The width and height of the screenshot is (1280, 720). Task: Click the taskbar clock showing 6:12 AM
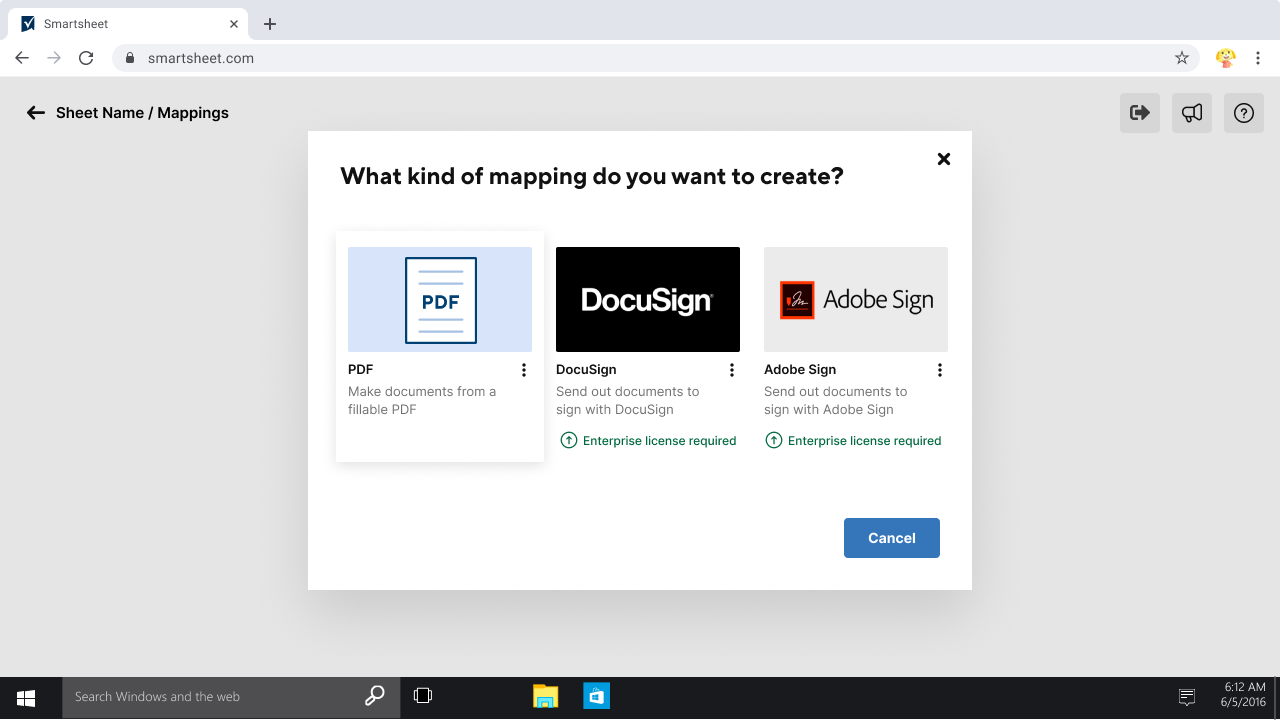click(1245, 695)
